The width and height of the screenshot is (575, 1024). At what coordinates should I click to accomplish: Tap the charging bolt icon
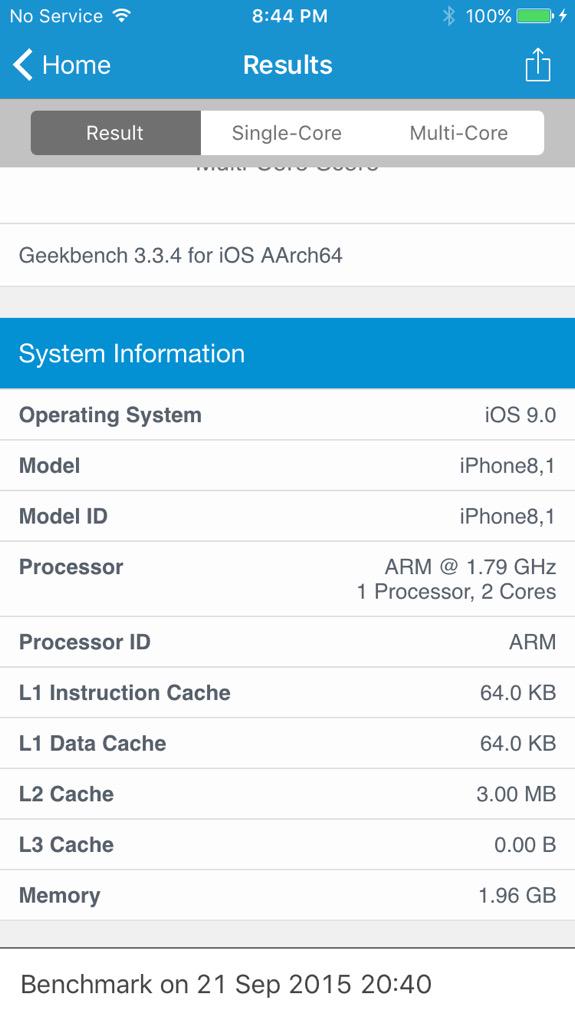pyautogui.click(x=563, y=16)
